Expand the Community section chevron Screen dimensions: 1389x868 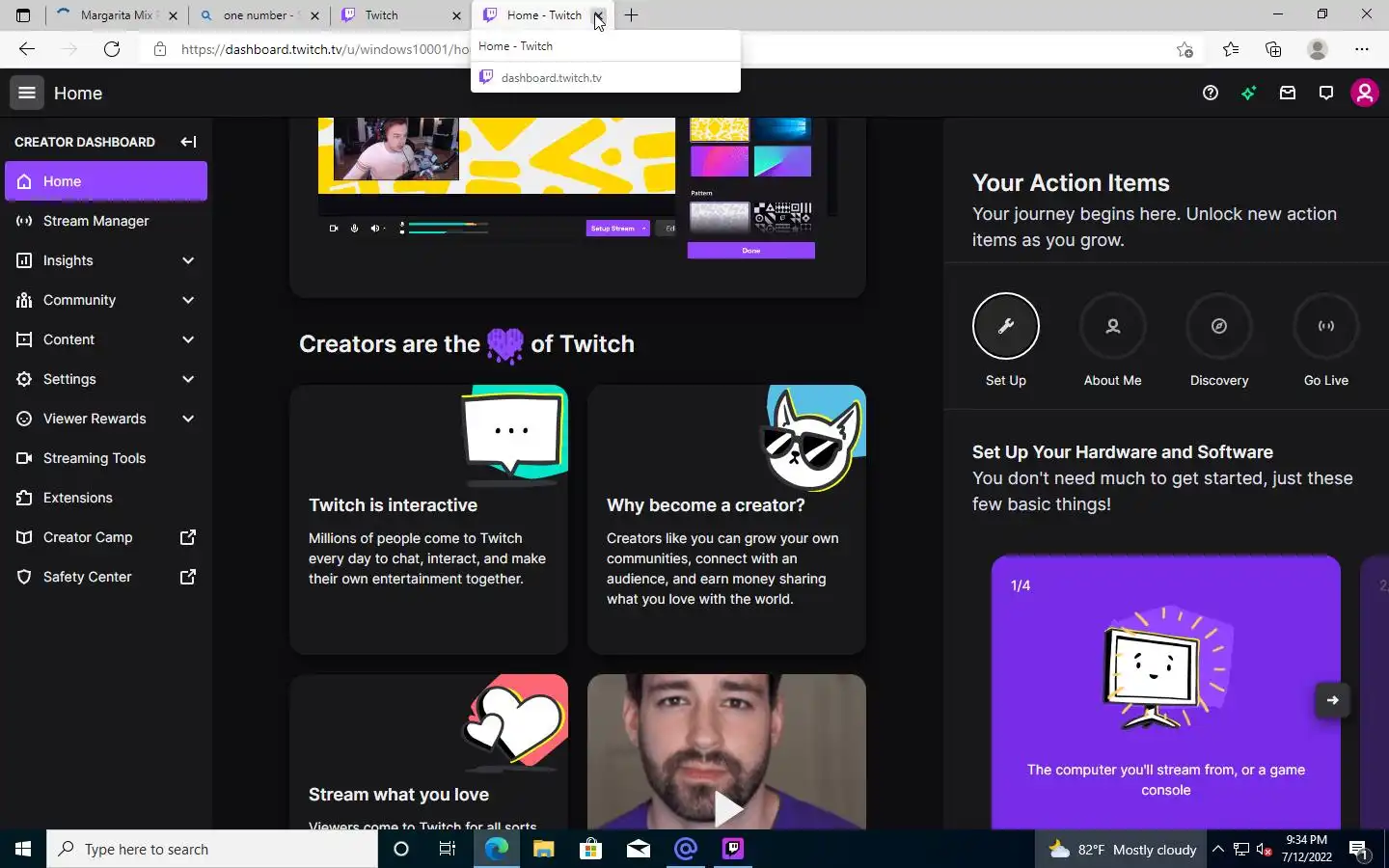pos(188,300)
